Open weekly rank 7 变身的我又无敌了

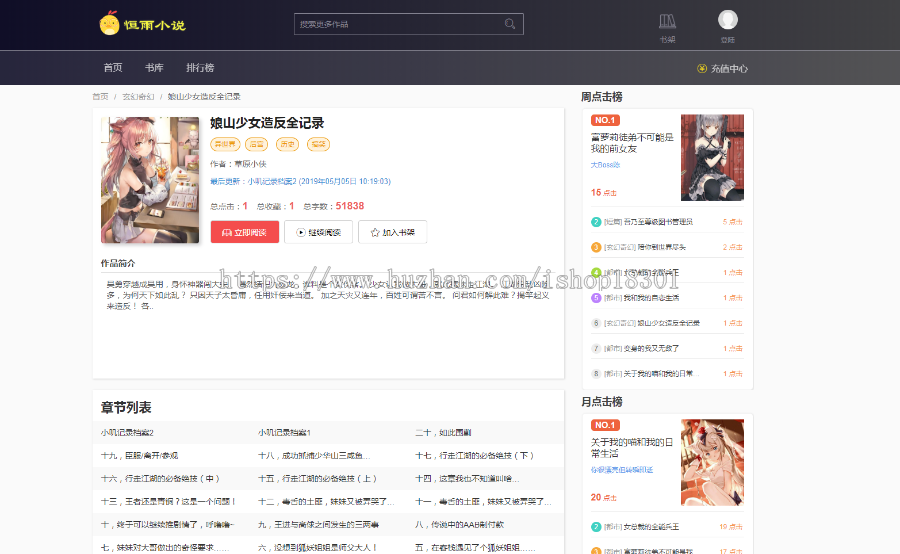[x=651, y=348]
